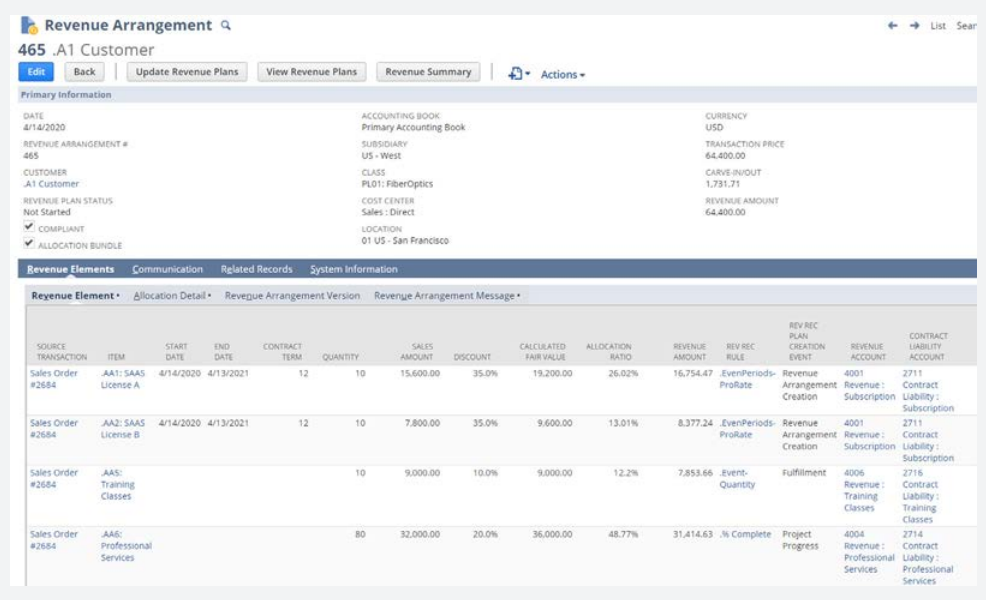Open the Related Records tab
Screen dimensions: 986x600
click(x=256, y=269)
